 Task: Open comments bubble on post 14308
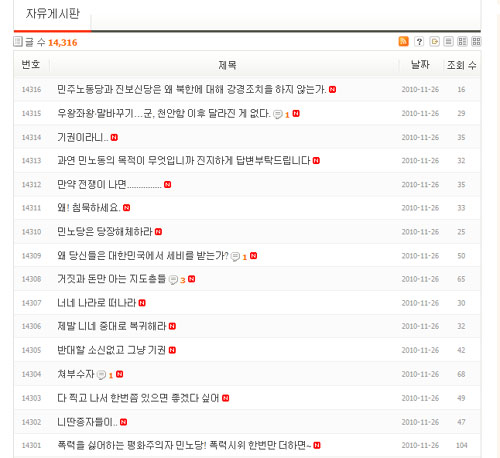173,279
